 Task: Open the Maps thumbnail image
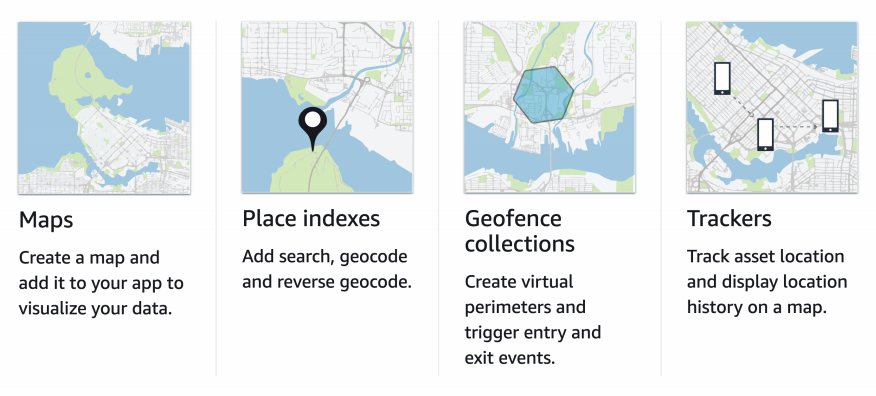click(104, 108)
